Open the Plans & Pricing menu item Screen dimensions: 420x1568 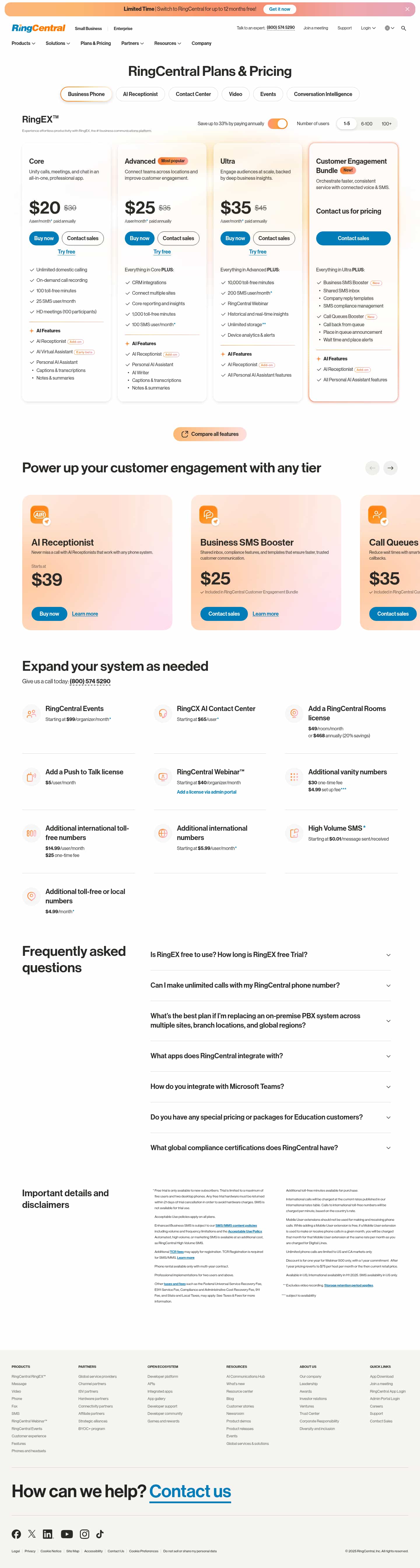(x=95, y=43)
